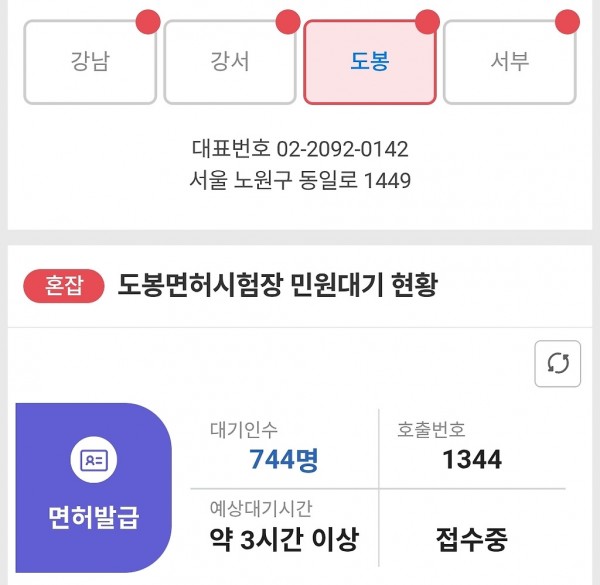Choose the 도봉 tab

tap(370, 62)
